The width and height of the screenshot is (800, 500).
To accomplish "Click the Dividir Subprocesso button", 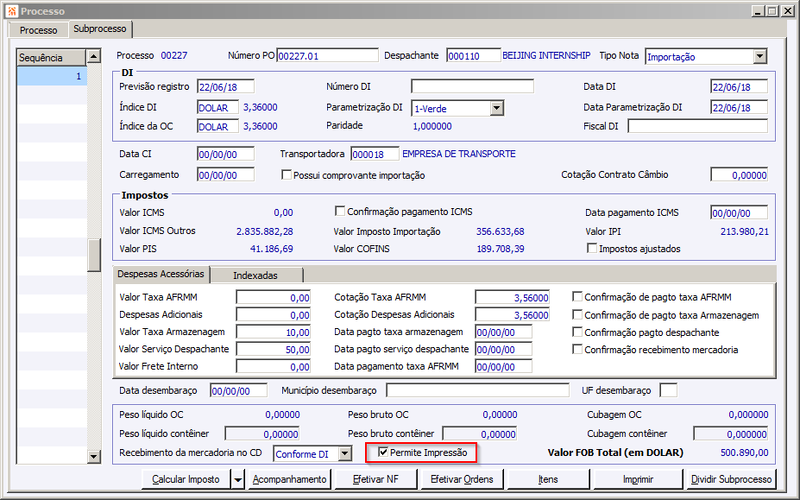I will pos(731,480).
